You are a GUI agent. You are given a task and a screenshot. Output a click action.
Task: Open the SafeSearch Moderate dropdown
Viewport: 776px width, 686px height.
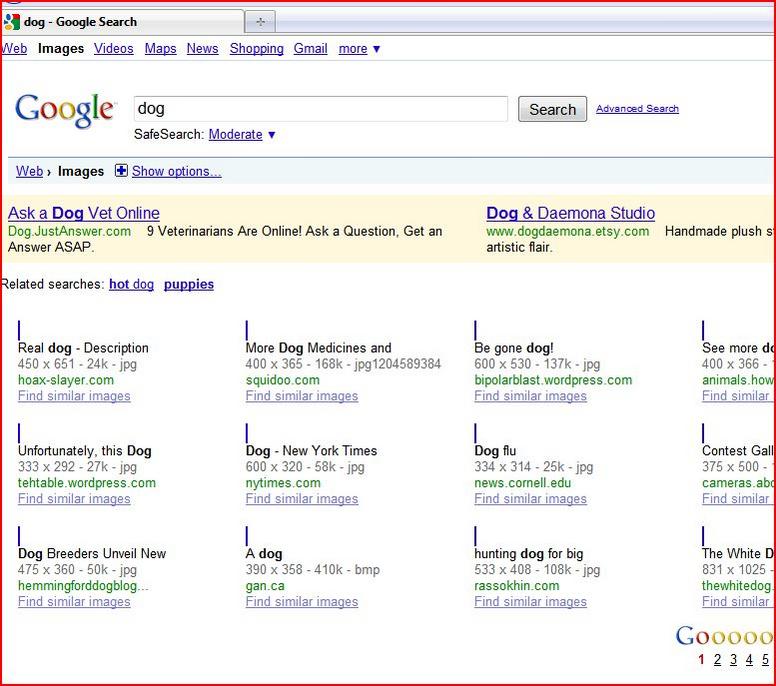(x=242, y=134)
